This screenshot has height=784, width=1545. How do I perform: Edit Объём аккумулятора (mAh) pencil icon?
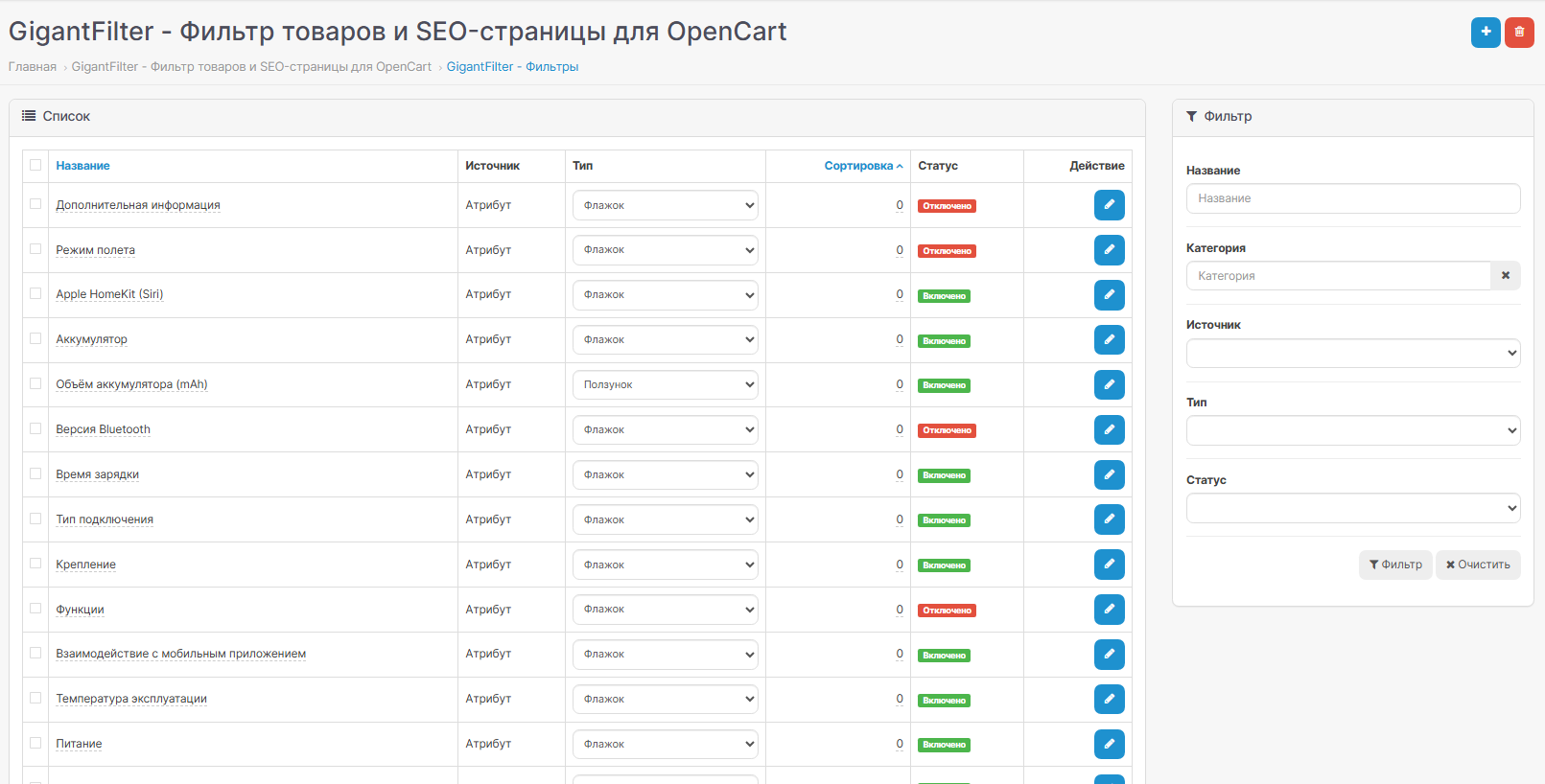tap(1110, 385)
